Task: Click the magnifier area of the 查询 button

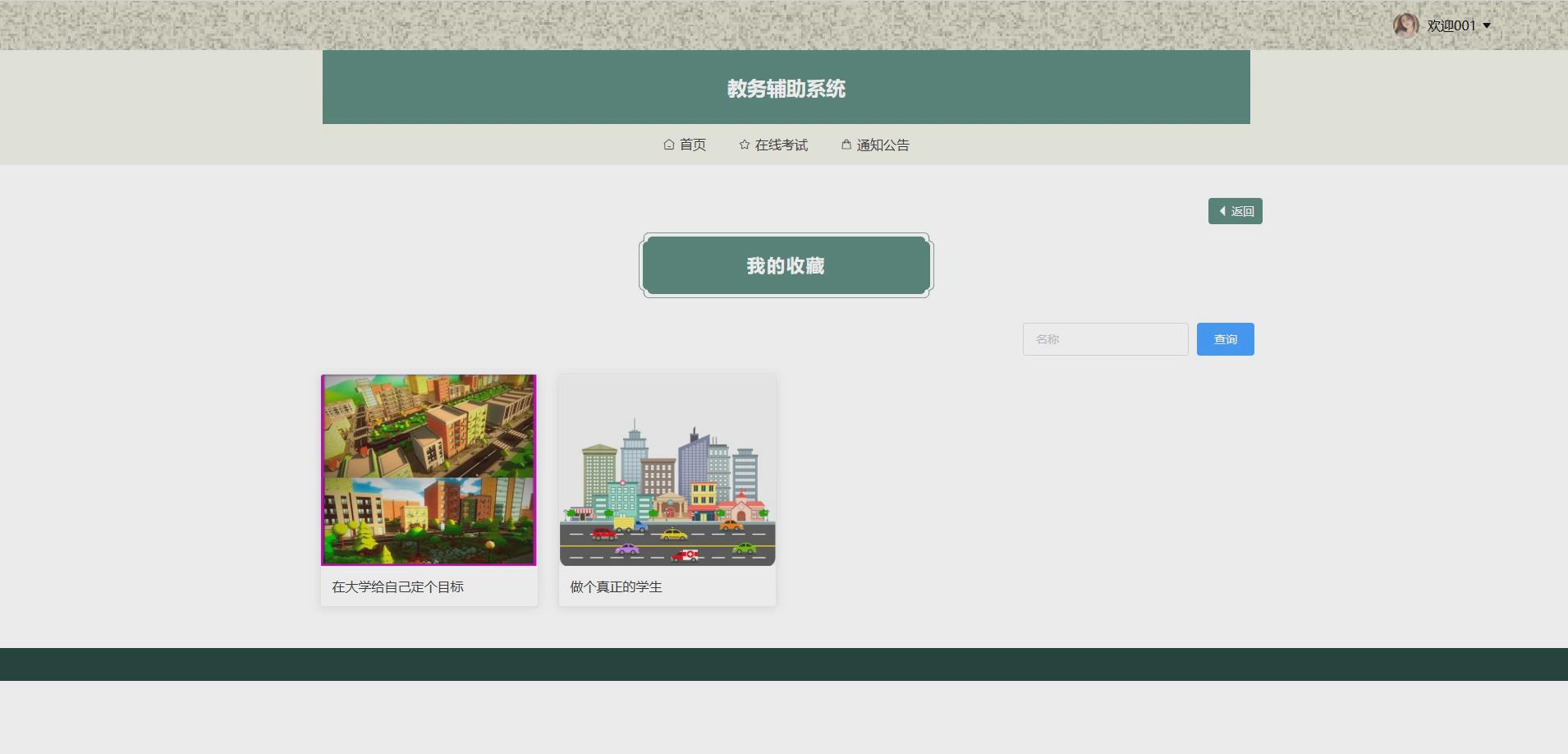Action: point(1226,338)
